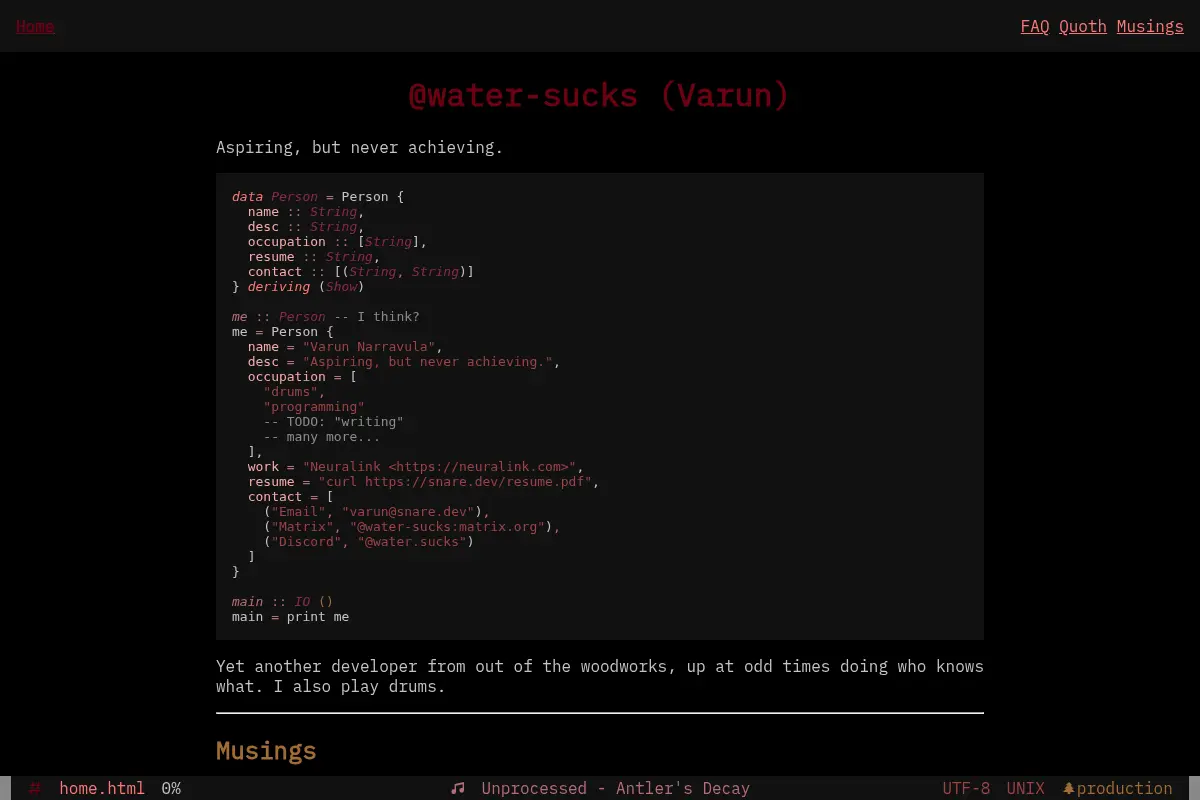The height and width of the screenshot is (800, 1200).
Task: Click the Neuralink URL string in the code
Action: (440, 467)
